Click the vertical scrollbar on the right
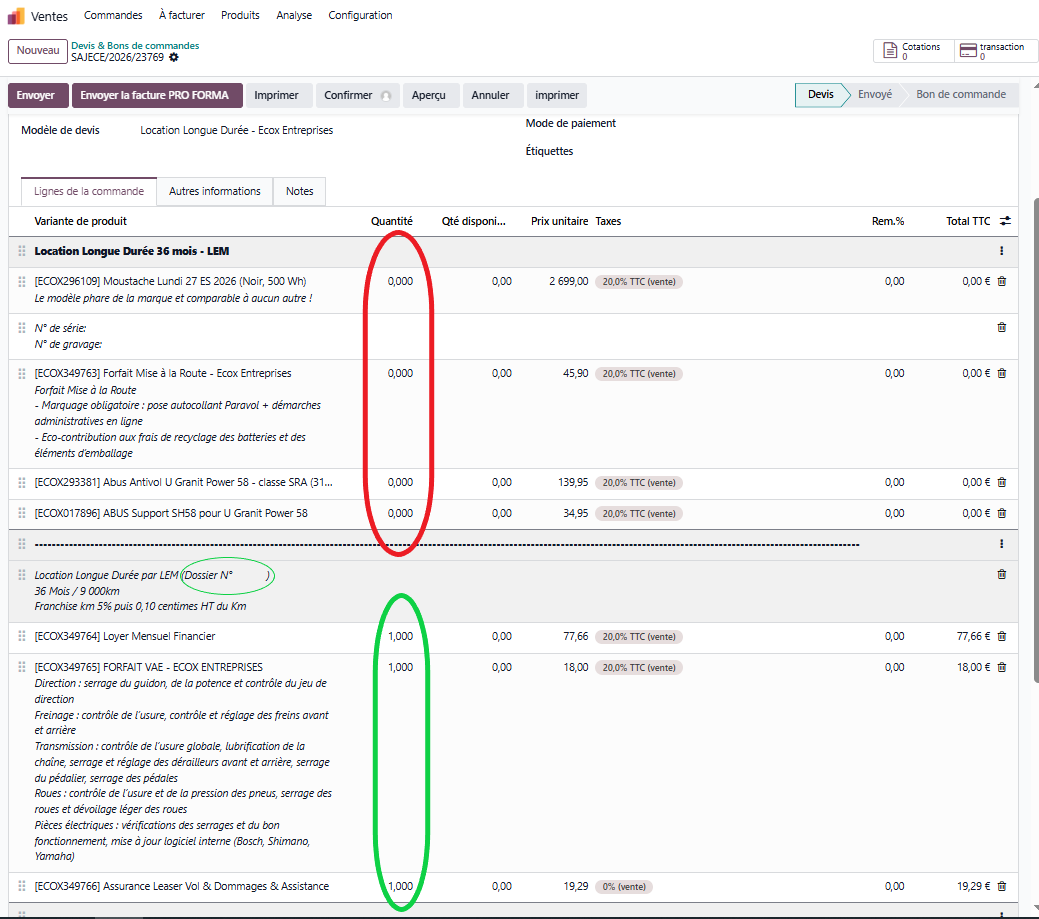1039x919 pixels. [x=1036, y=441]
